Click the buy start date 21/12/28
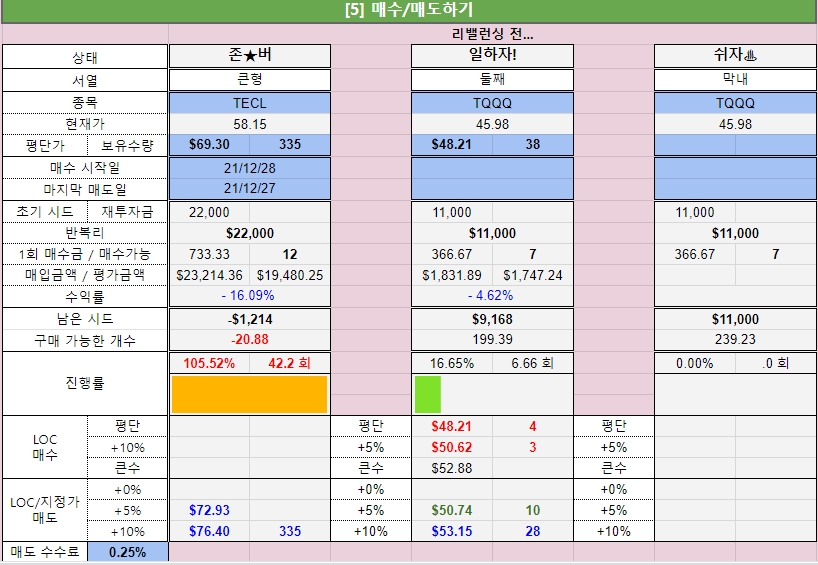This screenshot has height=565, width=818. (x=250, y=168)
